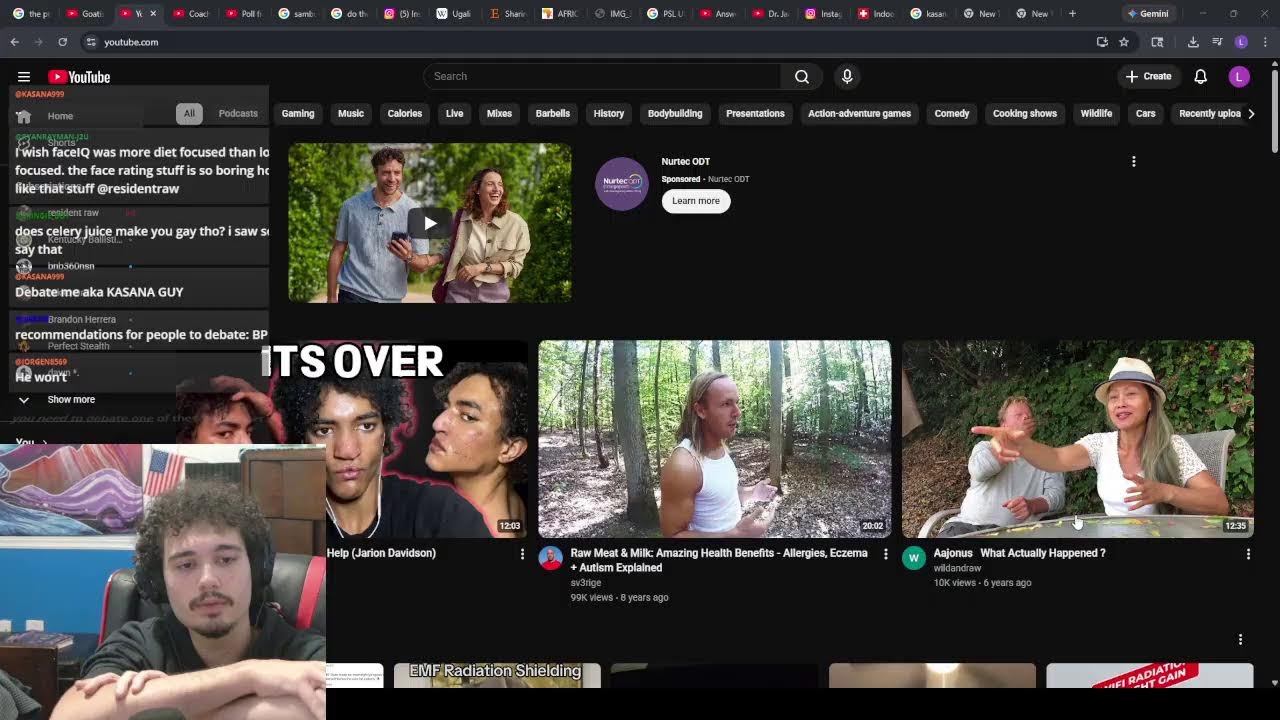Viewport: 1280px width, 720px height.
Task: Select the Gaming filter chip
Action: click(x=298, y=114)
